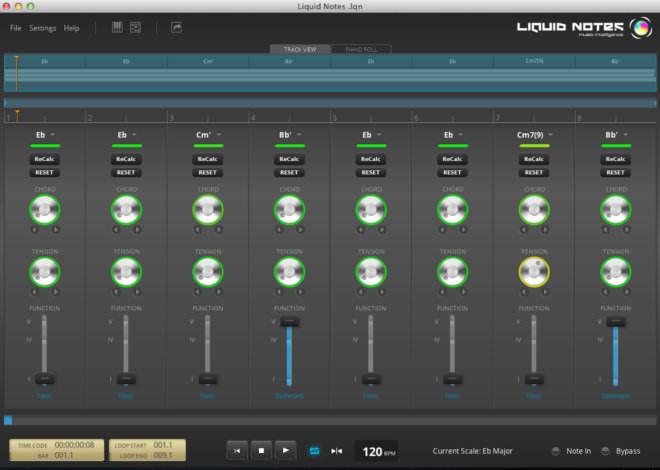Viewport: 660px width, 470px height.
Task: Click ReCalc for the Cm7(9) bar
Action: click(534, 159)
